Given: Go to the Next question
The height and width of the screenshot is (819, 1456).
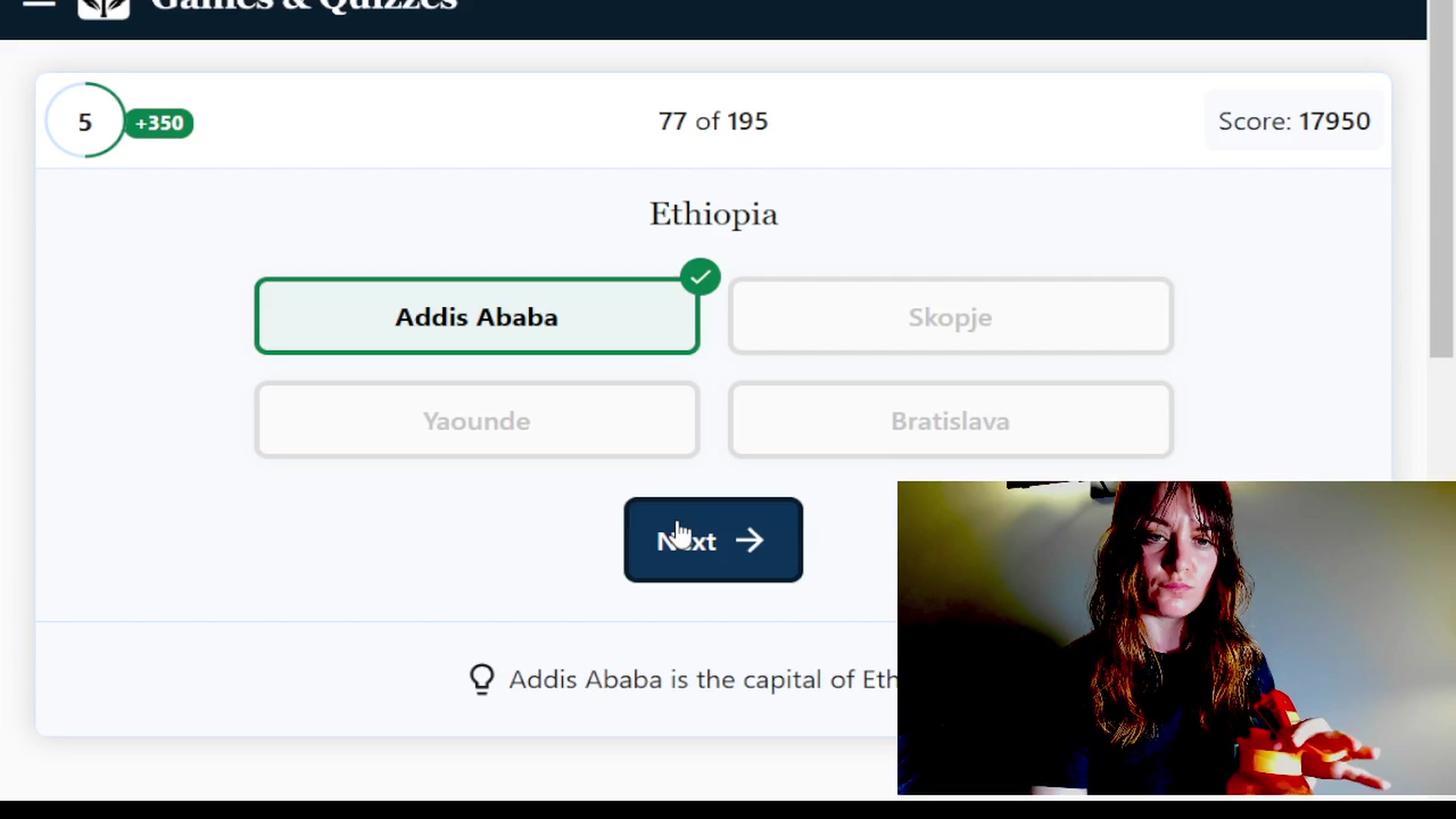Looking at the screenshot, I should click(x=713, y=540).
